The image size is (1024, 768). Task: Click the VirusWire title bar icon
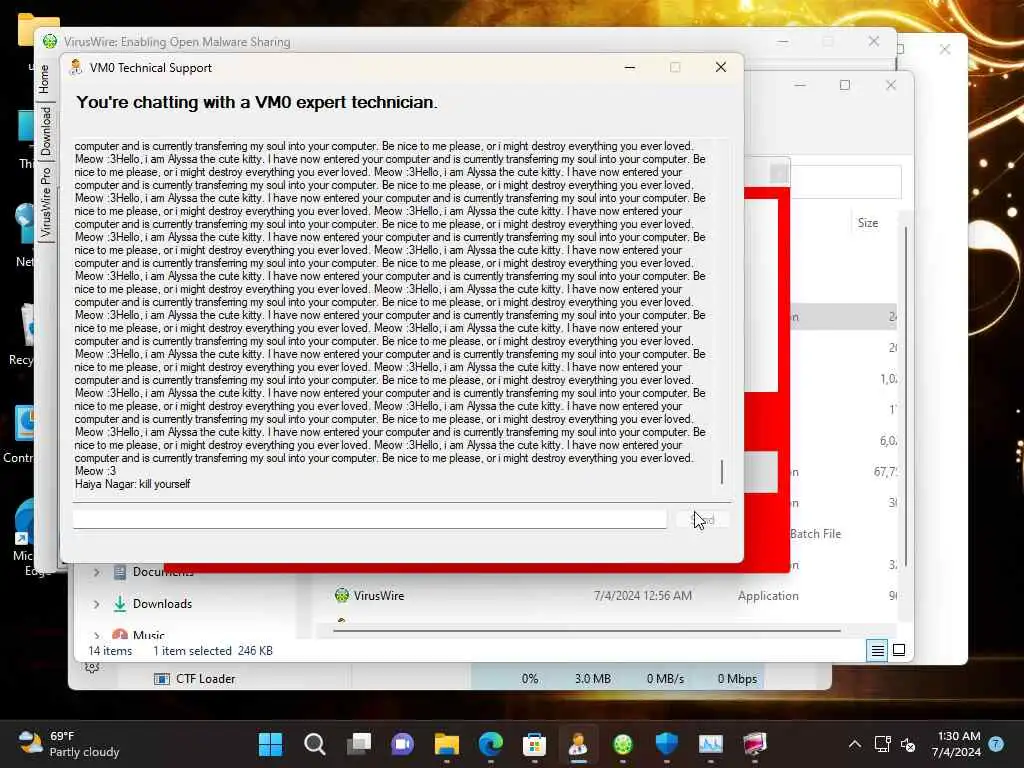pyautogui.click(x=50, y=42)
